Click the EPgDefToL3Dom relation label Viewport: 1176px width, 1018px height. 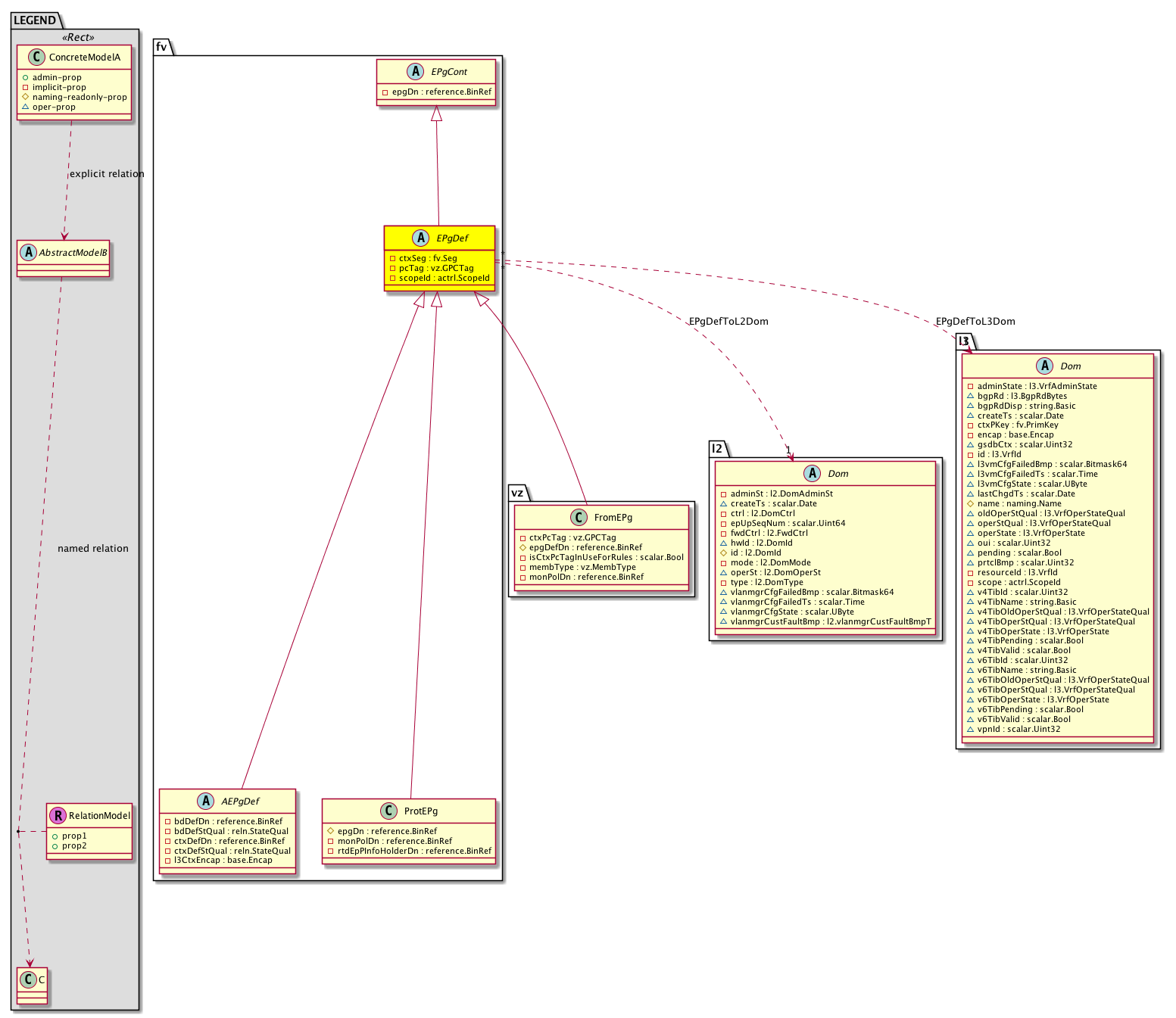tap(975, 322)
